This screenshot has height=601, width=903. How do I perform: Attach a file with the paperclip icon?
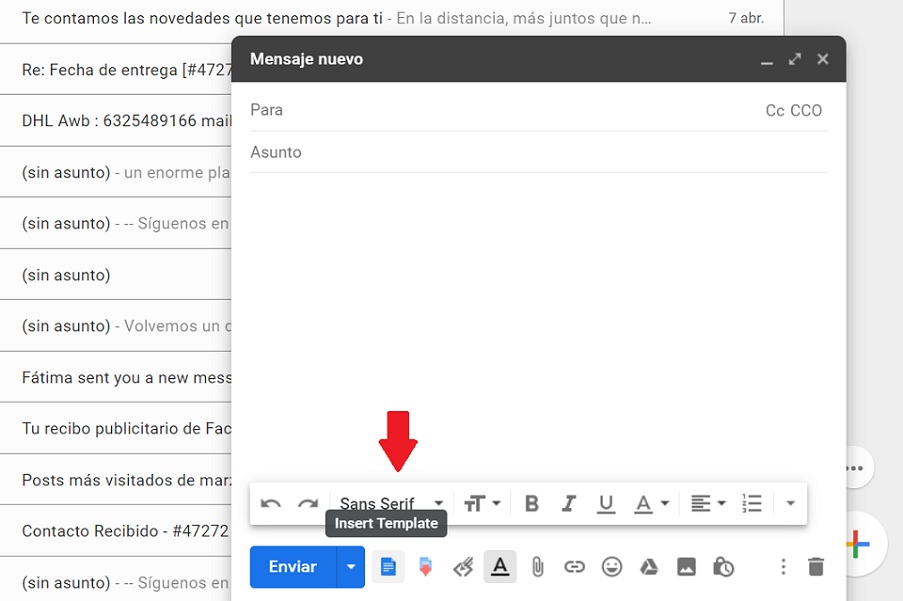click(537, 567)
